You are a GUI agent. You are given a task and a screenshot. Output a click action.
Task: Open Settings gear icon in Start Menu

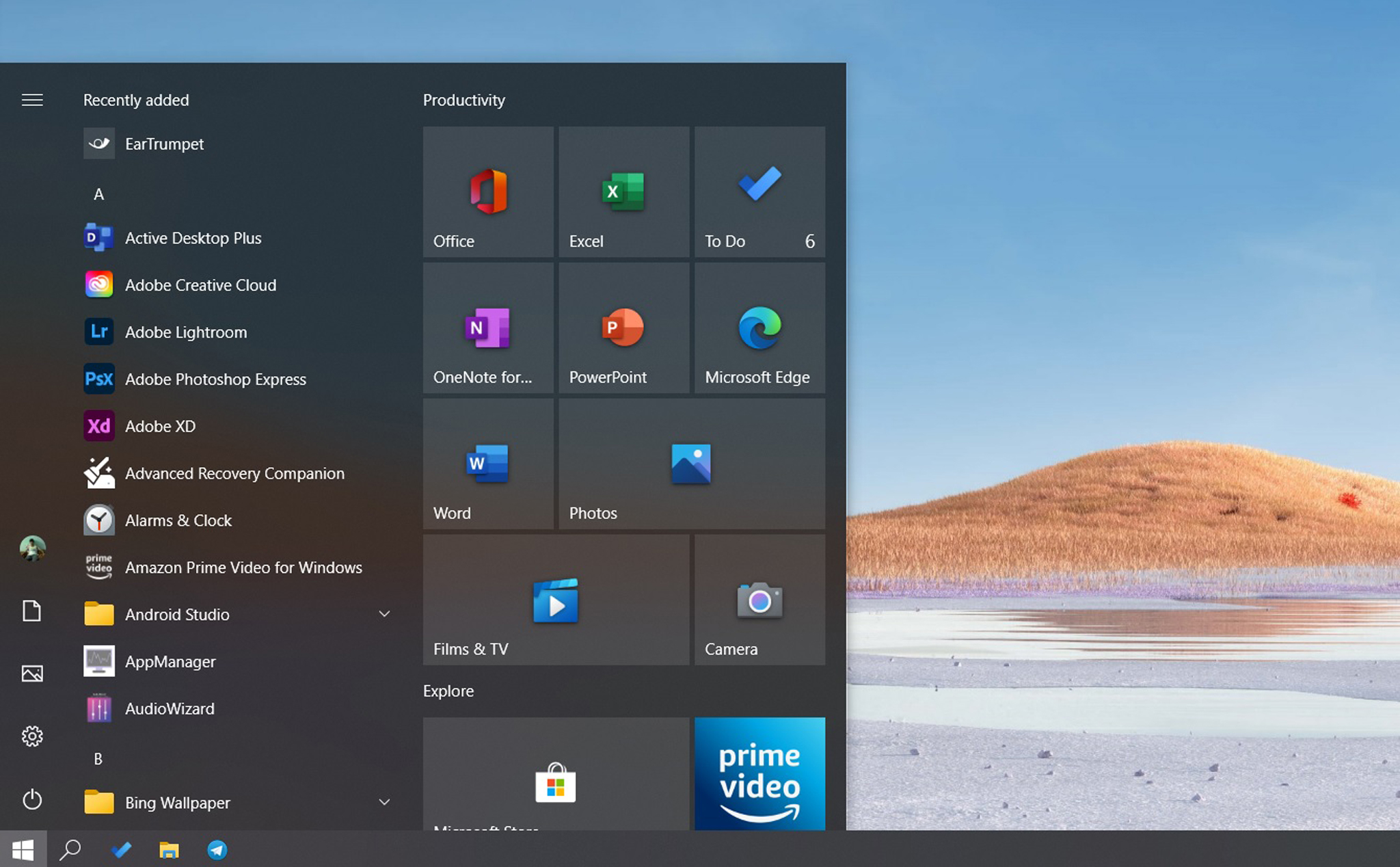(x=31, y=735)
